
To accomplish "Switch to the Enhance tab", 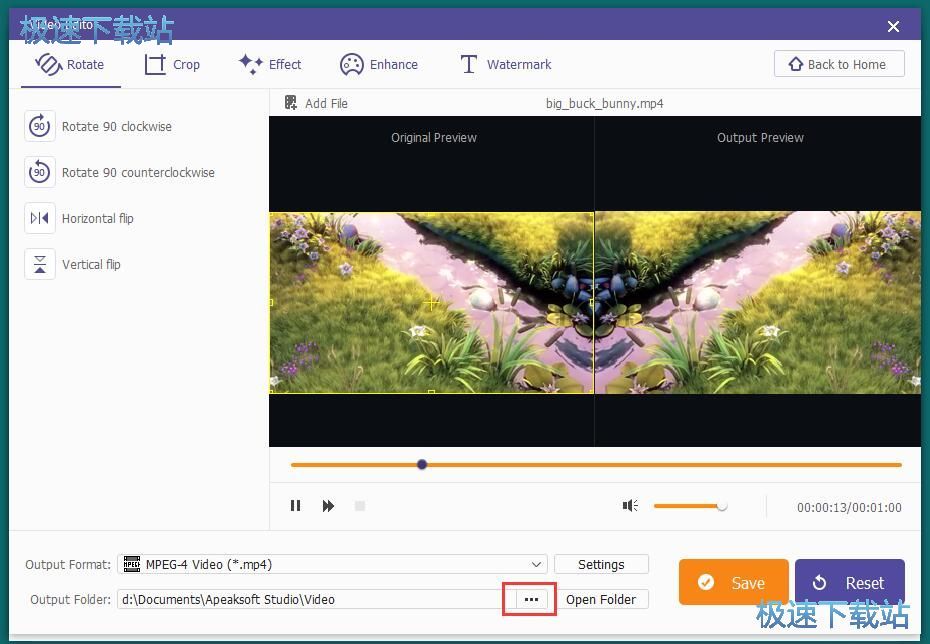I will [x=379, y=65].
